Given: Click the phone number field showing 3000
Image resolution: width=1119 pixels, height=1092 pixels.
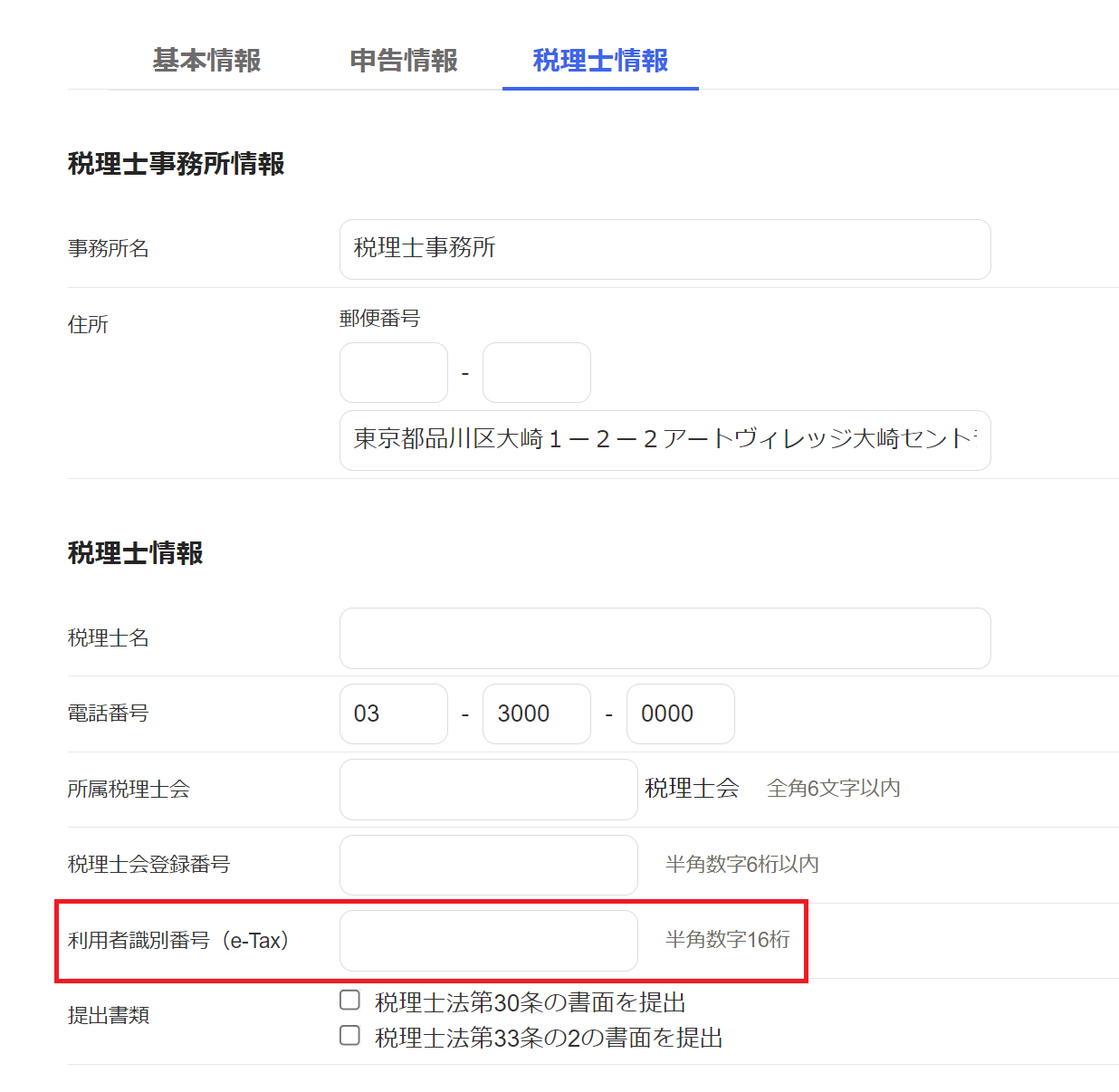Looking at the screenshot, I should point(536,714).
